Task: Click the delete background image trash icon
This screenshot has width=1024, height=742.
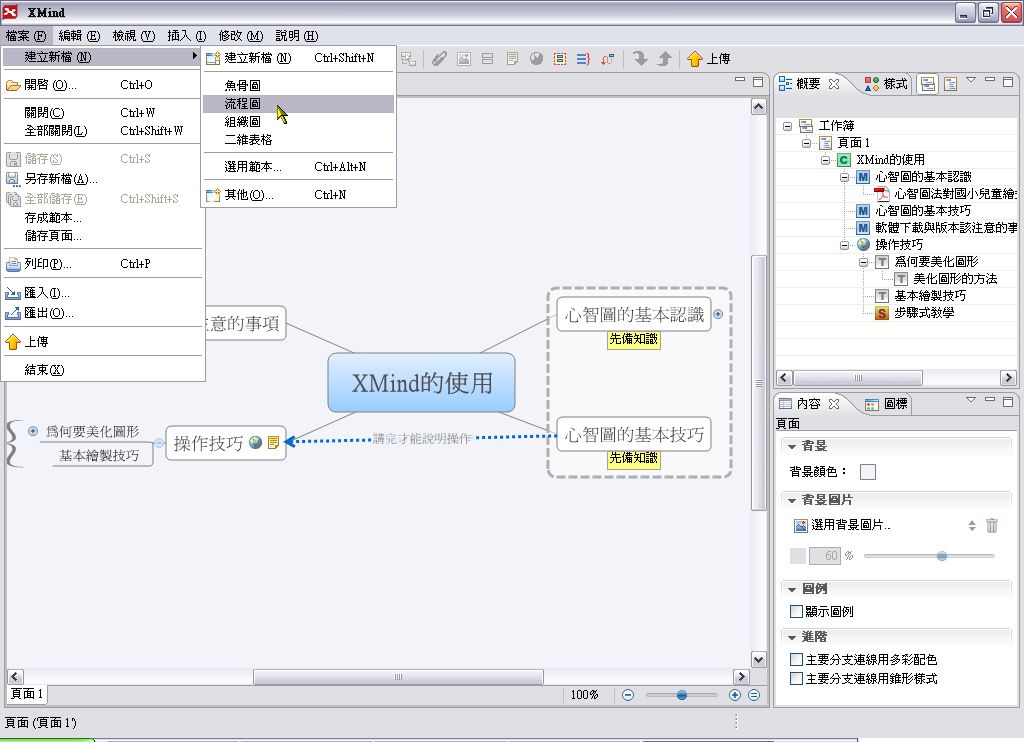Action: coord(991,525)
